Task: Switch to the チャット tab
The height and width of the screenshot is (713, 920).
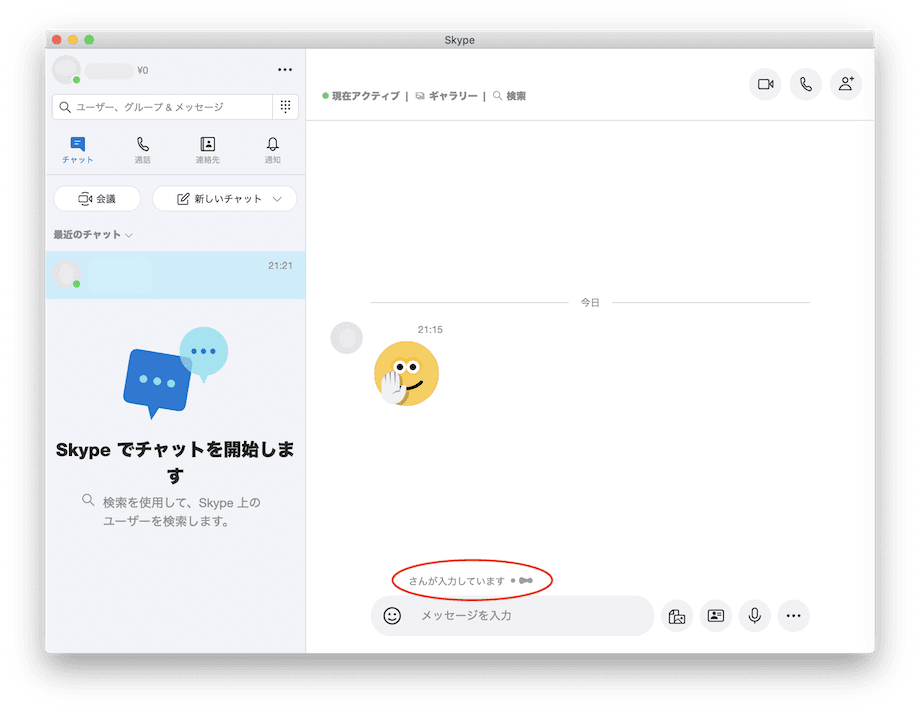Action: click(77, 150)
